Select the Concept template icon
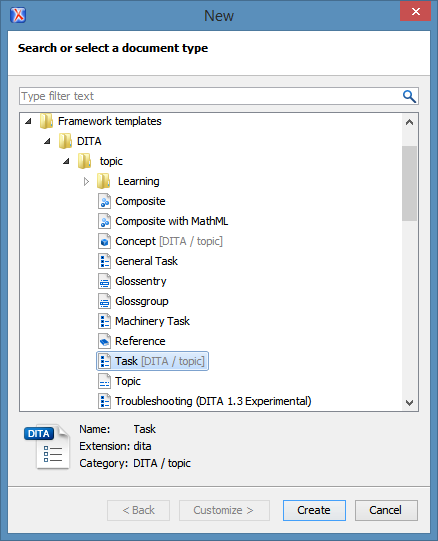The width and height of the screenshot is (438, 541). pos(104,241)
